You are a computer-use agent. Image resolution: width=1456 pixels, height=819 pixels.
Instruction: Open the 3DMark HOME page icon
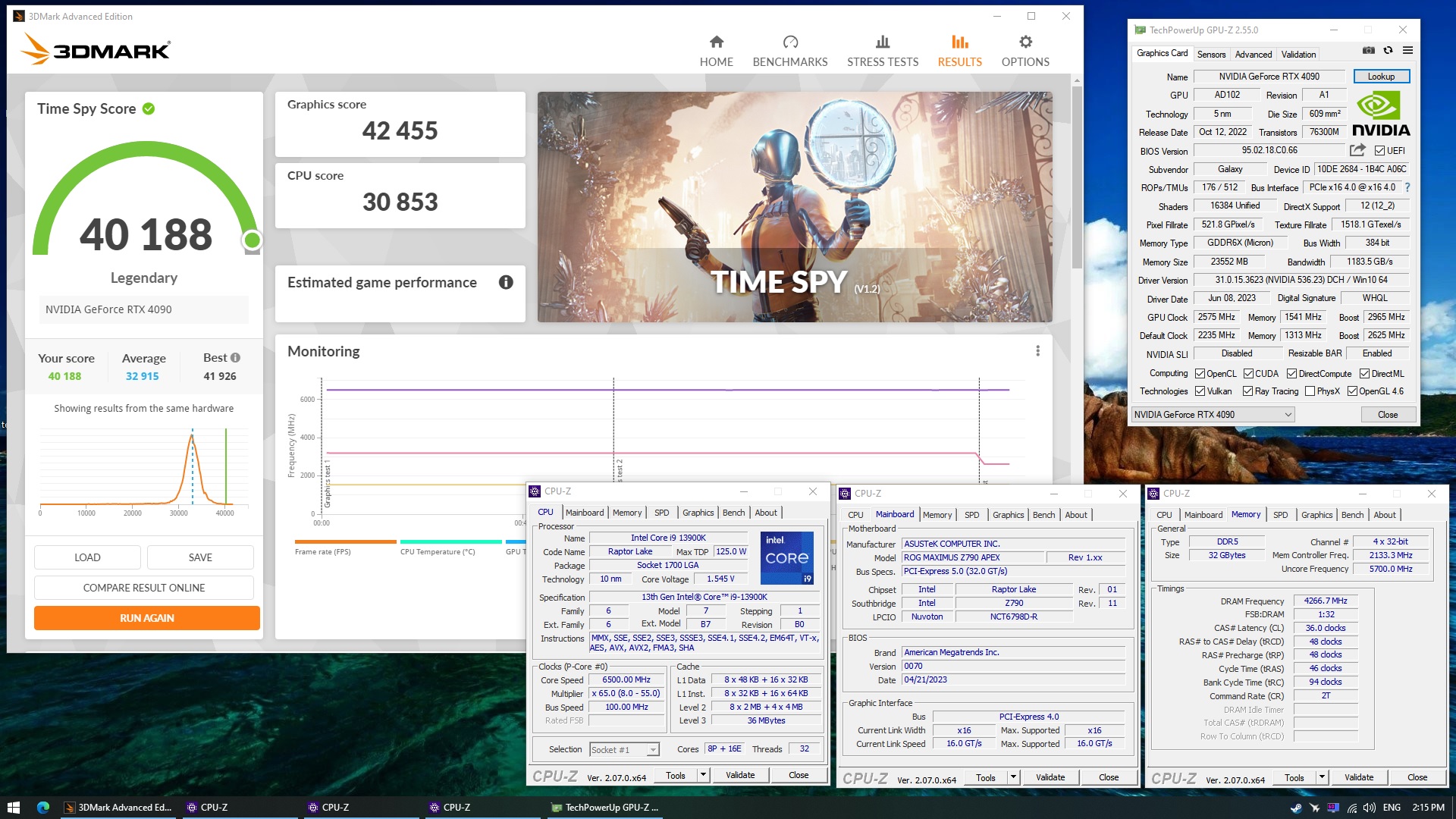(716, 42)
